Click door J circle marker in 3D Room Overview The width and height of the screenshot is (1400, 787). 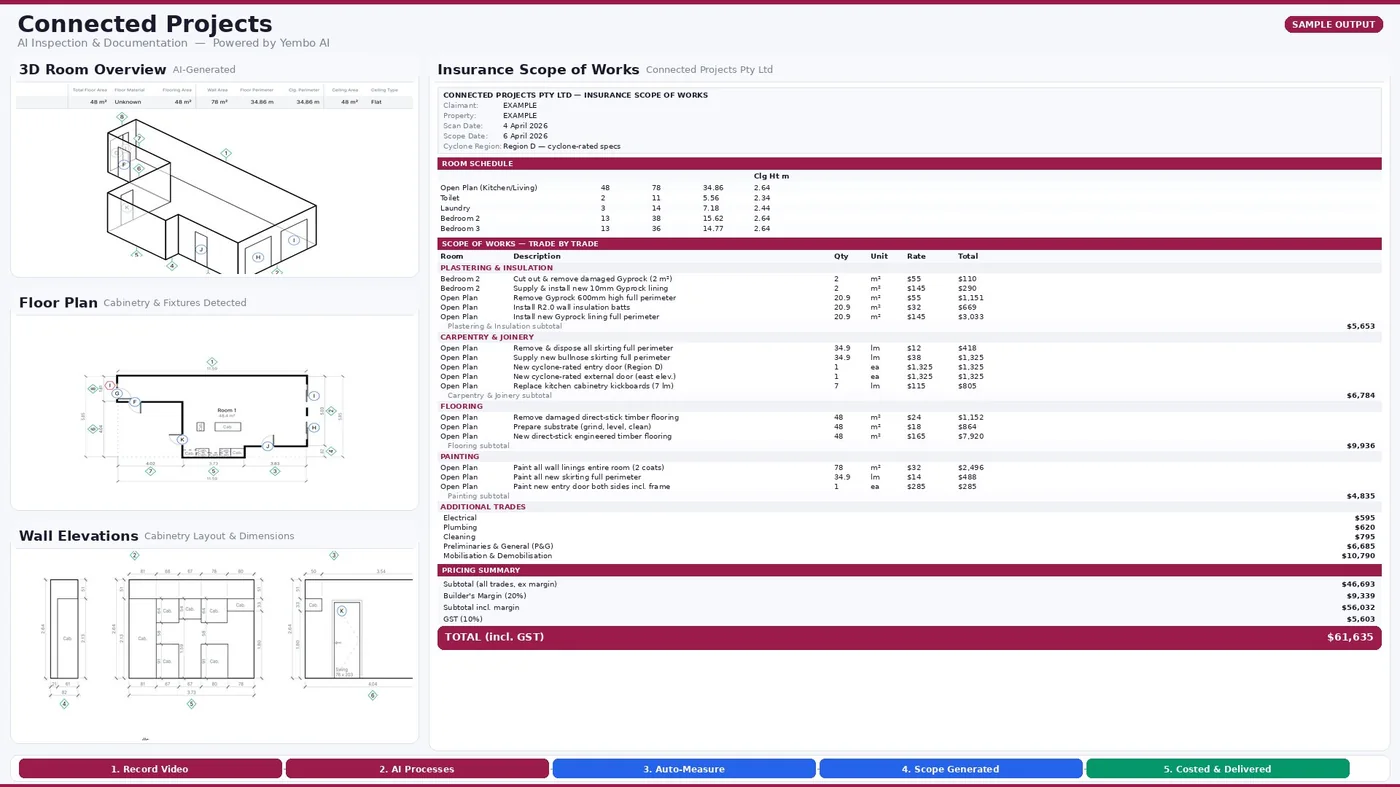pyautogui.click(x=201, y=249)
